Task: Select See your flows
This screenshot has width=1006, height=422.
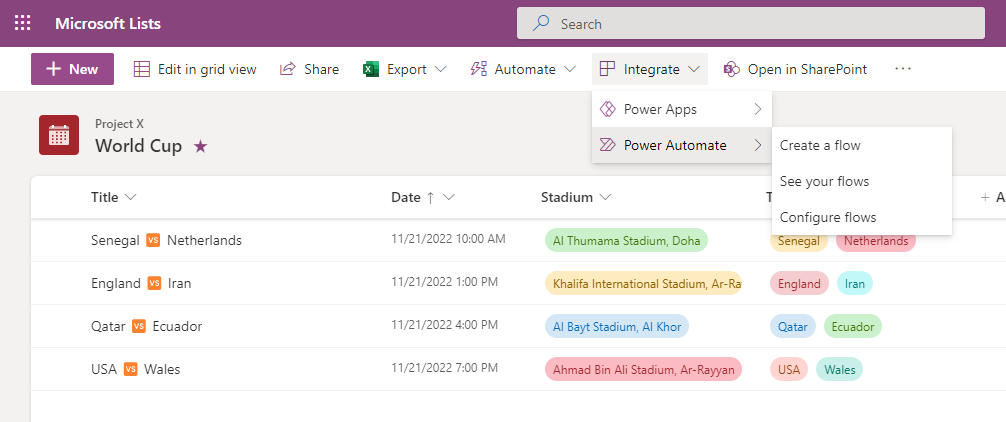Action: pos(824,181)
